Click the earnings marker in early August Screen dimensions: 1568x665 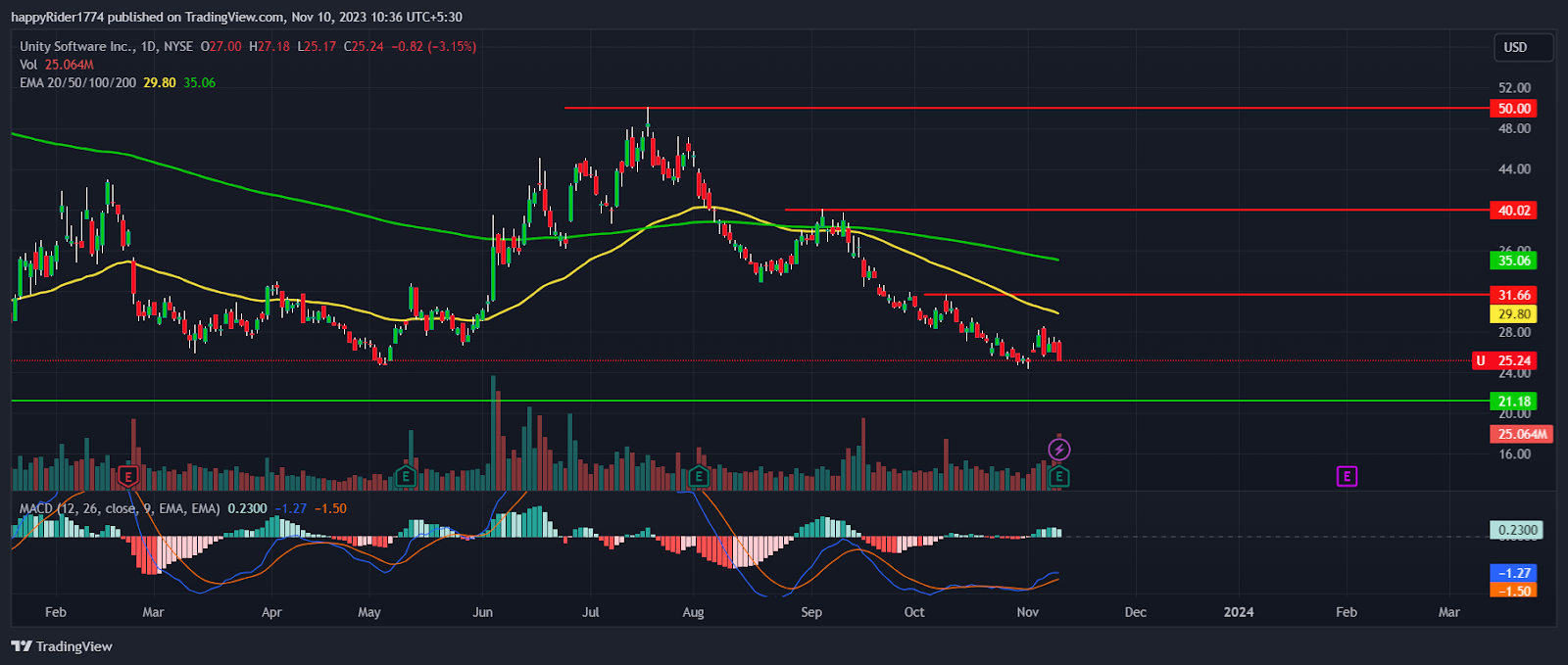point(698,477)
